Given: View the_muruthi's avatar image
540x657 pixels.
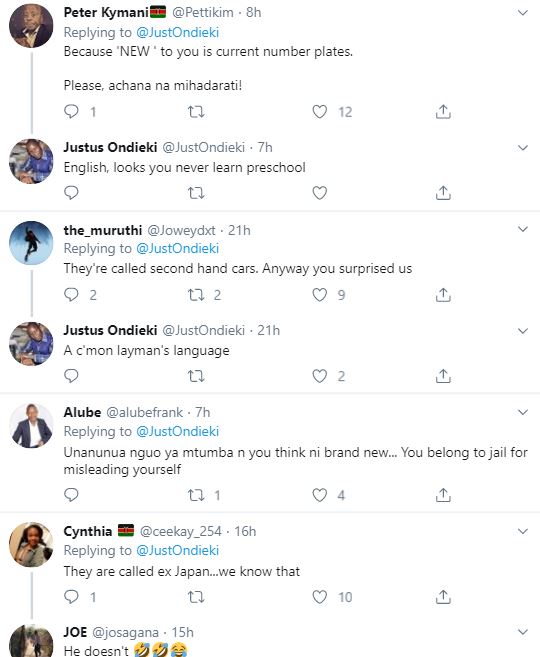Looking at the screenshot, I should [31, 243].
